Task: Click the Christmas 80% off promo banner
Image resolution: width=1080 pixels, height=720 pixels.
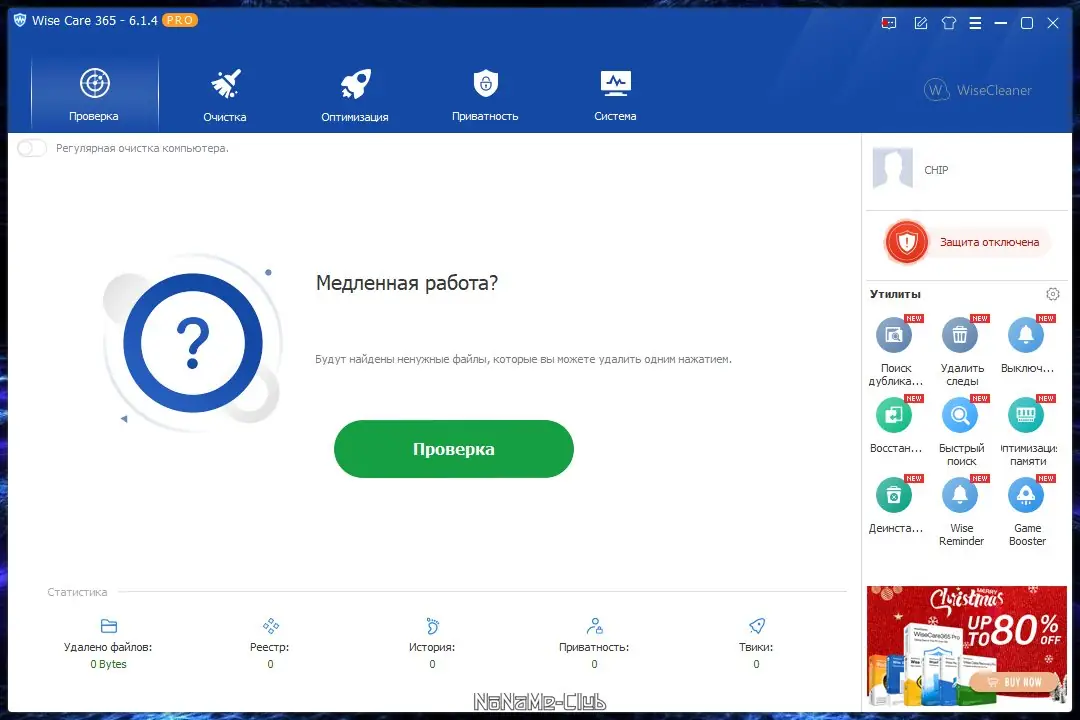Action: tap(965, 645)
